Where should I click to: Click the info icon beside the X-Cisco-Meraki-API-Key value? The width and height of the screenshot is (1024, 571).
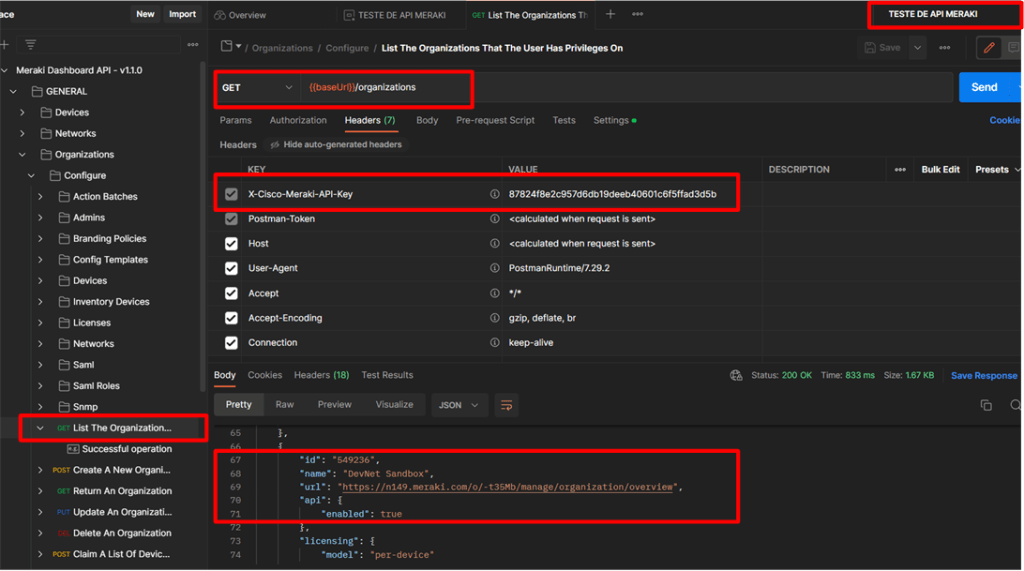pos(494,194)
